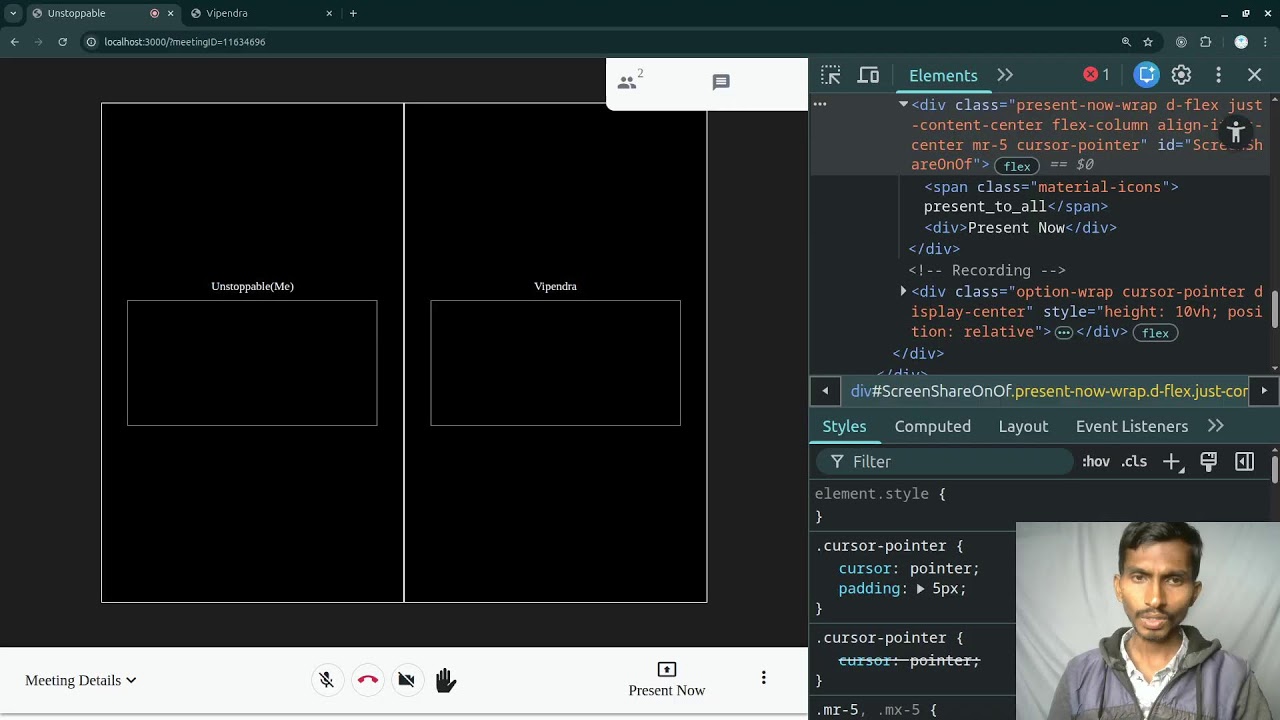This screenshot has height=720, width=1280.
Task: Open the DevTools customize three-dot menu
Action: (x=1218, y=75)
